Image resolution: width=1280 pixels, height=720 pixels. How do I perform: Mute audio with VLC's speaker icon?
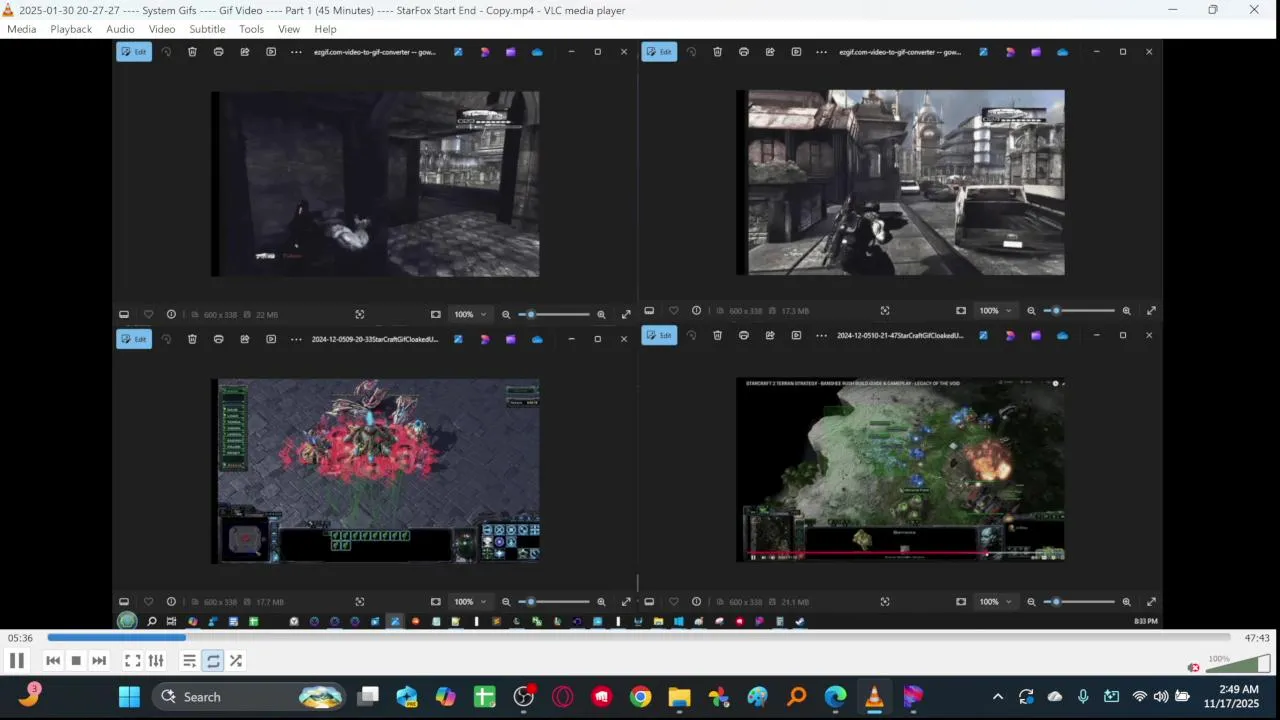tap(1193, 667)
